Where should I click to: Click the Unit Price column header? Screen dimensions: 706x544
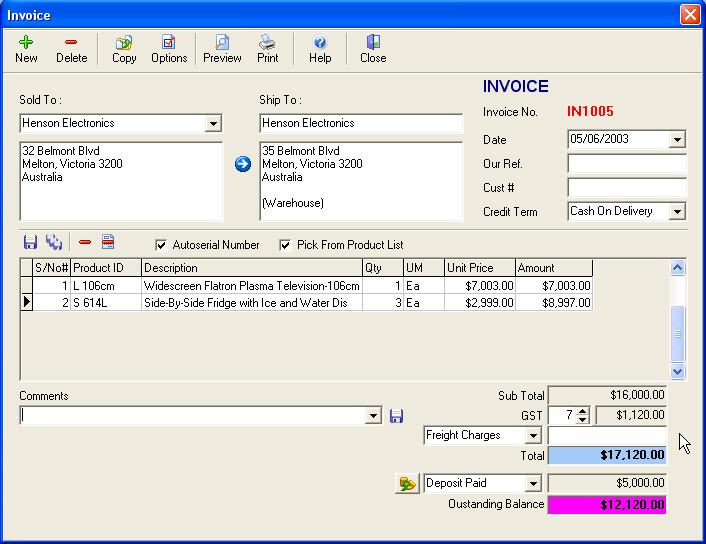pyautogui.click(x=480, y=268)
